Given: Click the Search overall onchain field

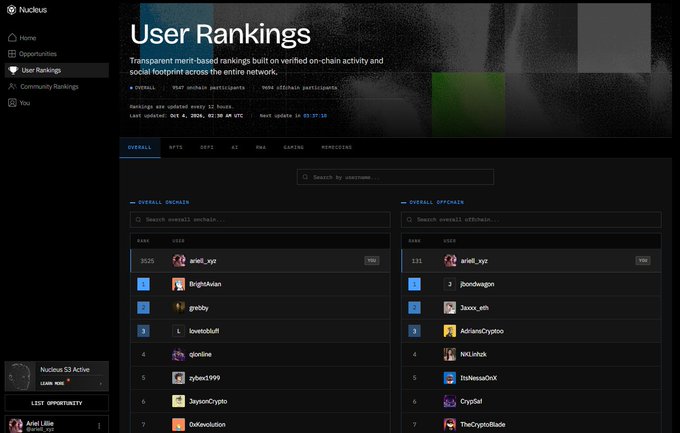Looking at the screenshot, I should coord(260,220).
